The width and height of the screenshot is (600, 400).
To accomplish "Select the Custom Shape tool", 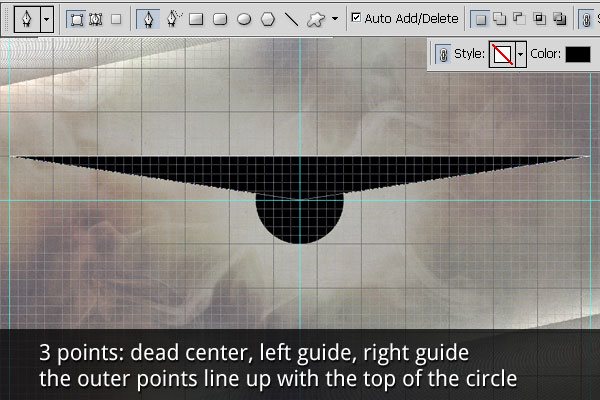I will pos(315,18).
